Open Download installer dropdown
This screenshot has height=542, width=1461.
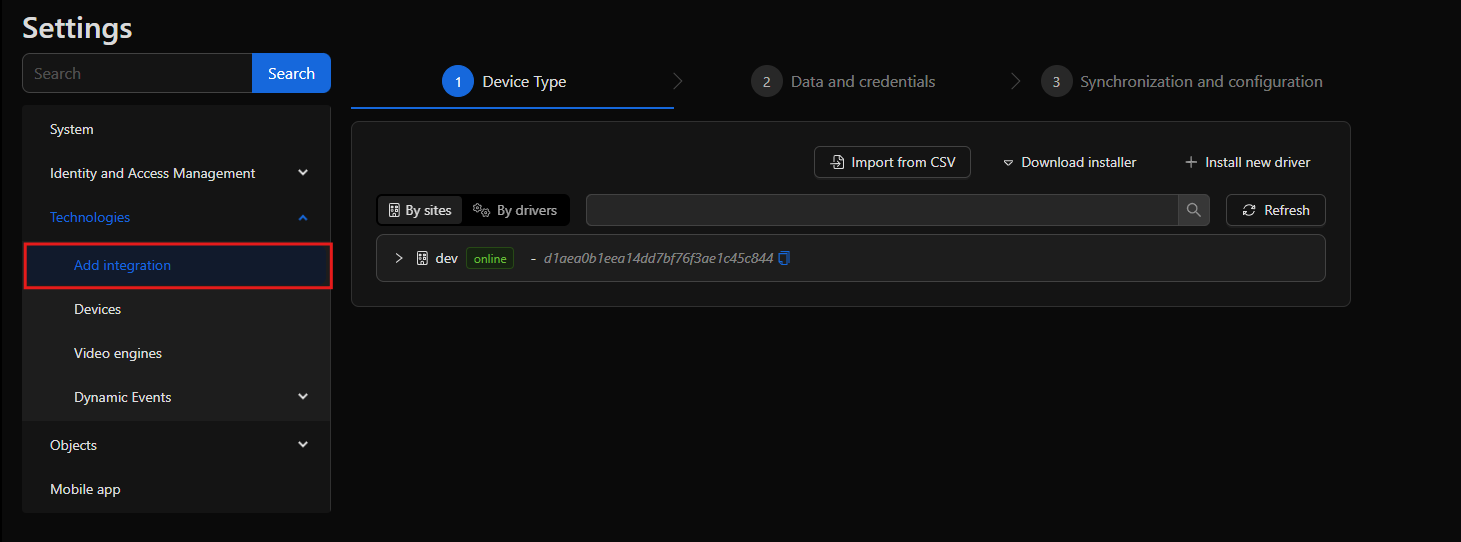1070,162
